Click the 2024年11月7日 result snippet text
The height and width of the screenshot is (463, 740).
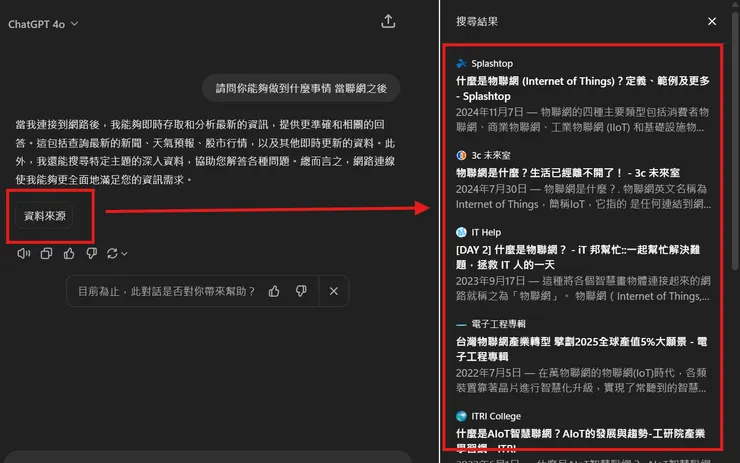(582, 120)
